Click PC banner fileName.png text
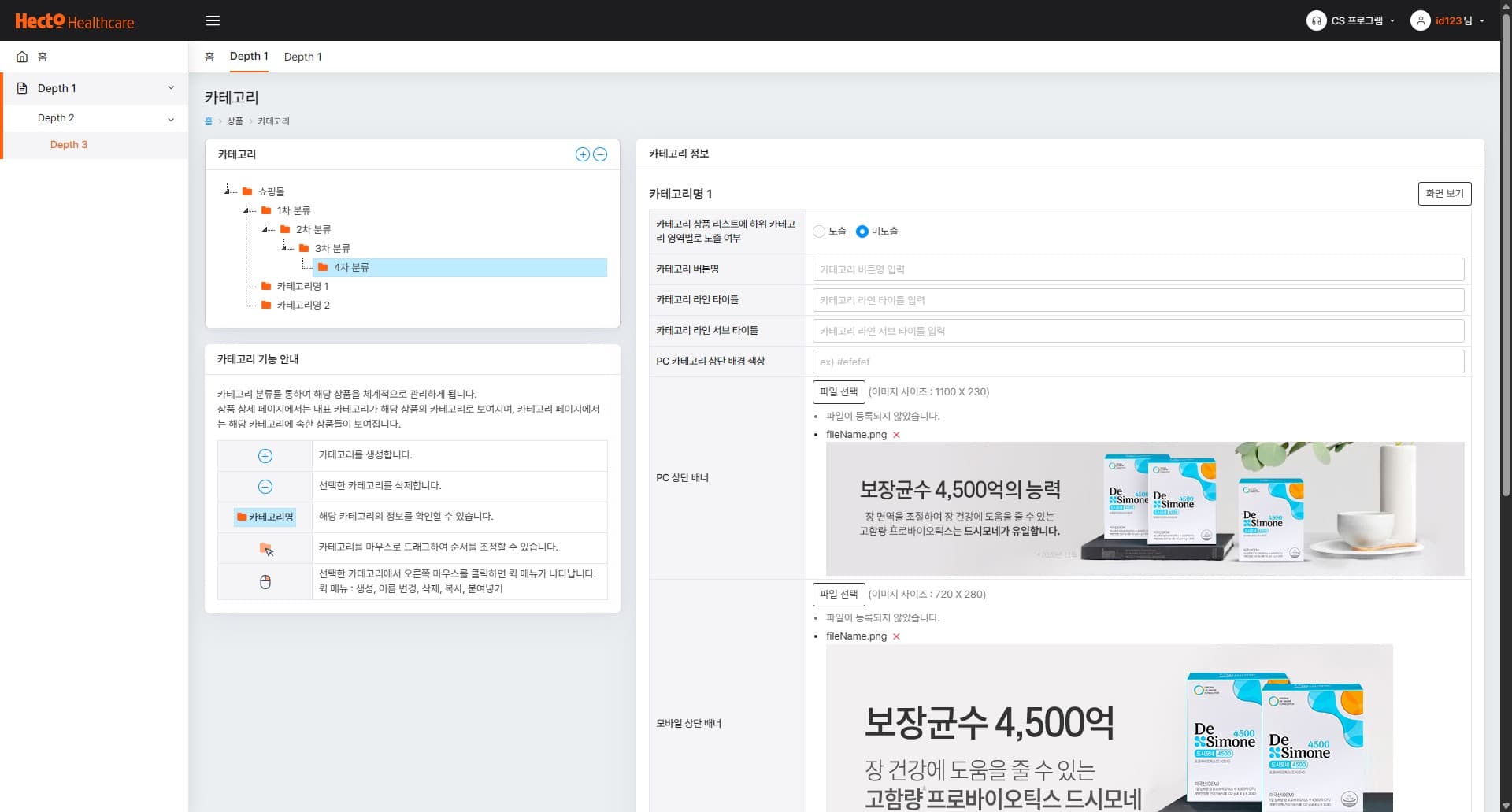Viewport: 1512px width, 812px height. 856,435
